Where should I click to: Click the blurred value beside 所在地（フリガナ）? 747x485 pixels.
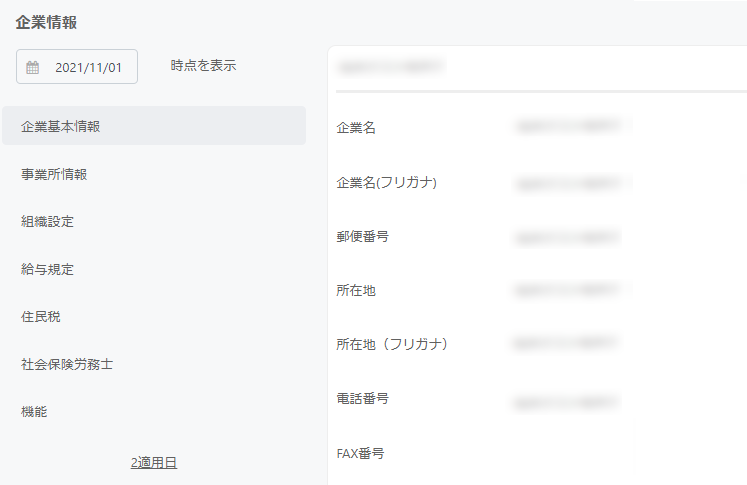[x=567, y=343]
